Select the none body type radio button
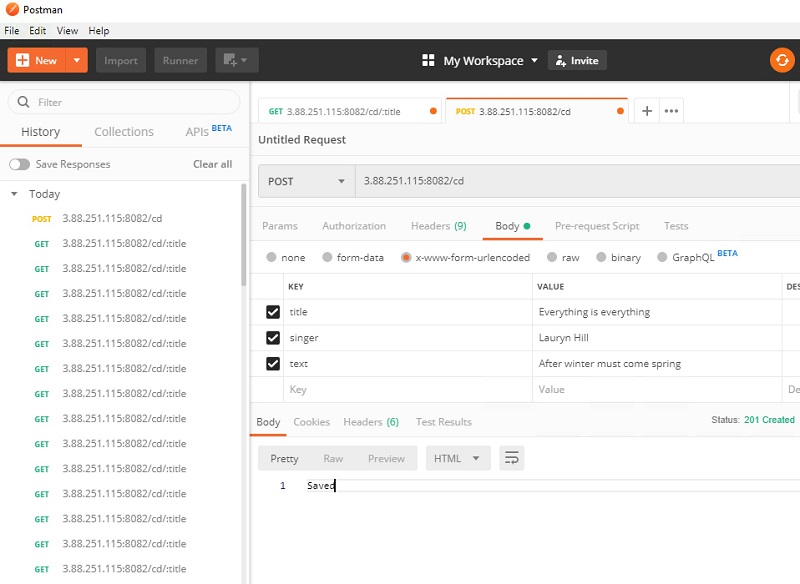This screenshot has width=800, height=584. (x=271, y=257)
